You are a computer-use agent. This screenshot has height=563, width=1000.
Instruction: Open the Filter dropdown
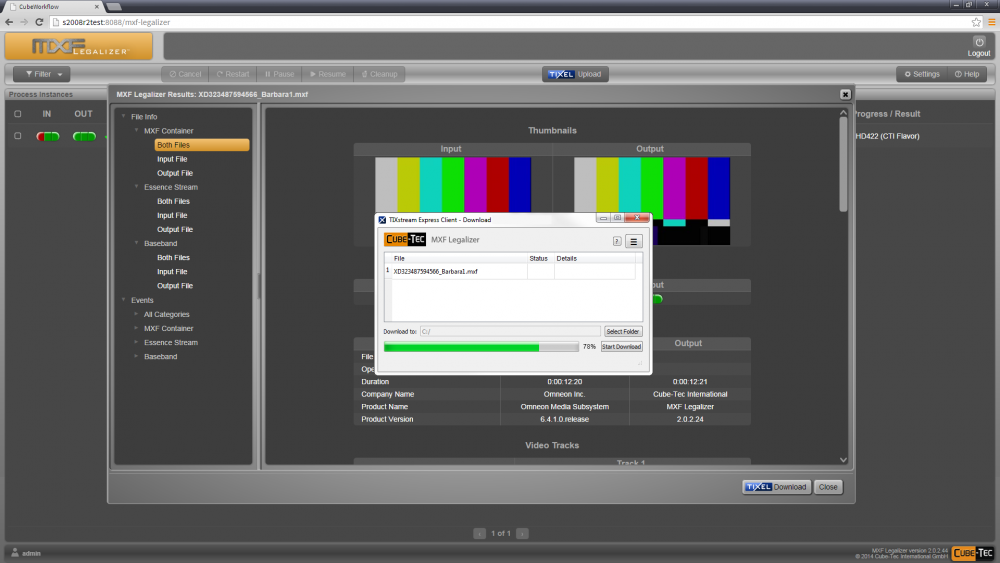pos(42,74)
